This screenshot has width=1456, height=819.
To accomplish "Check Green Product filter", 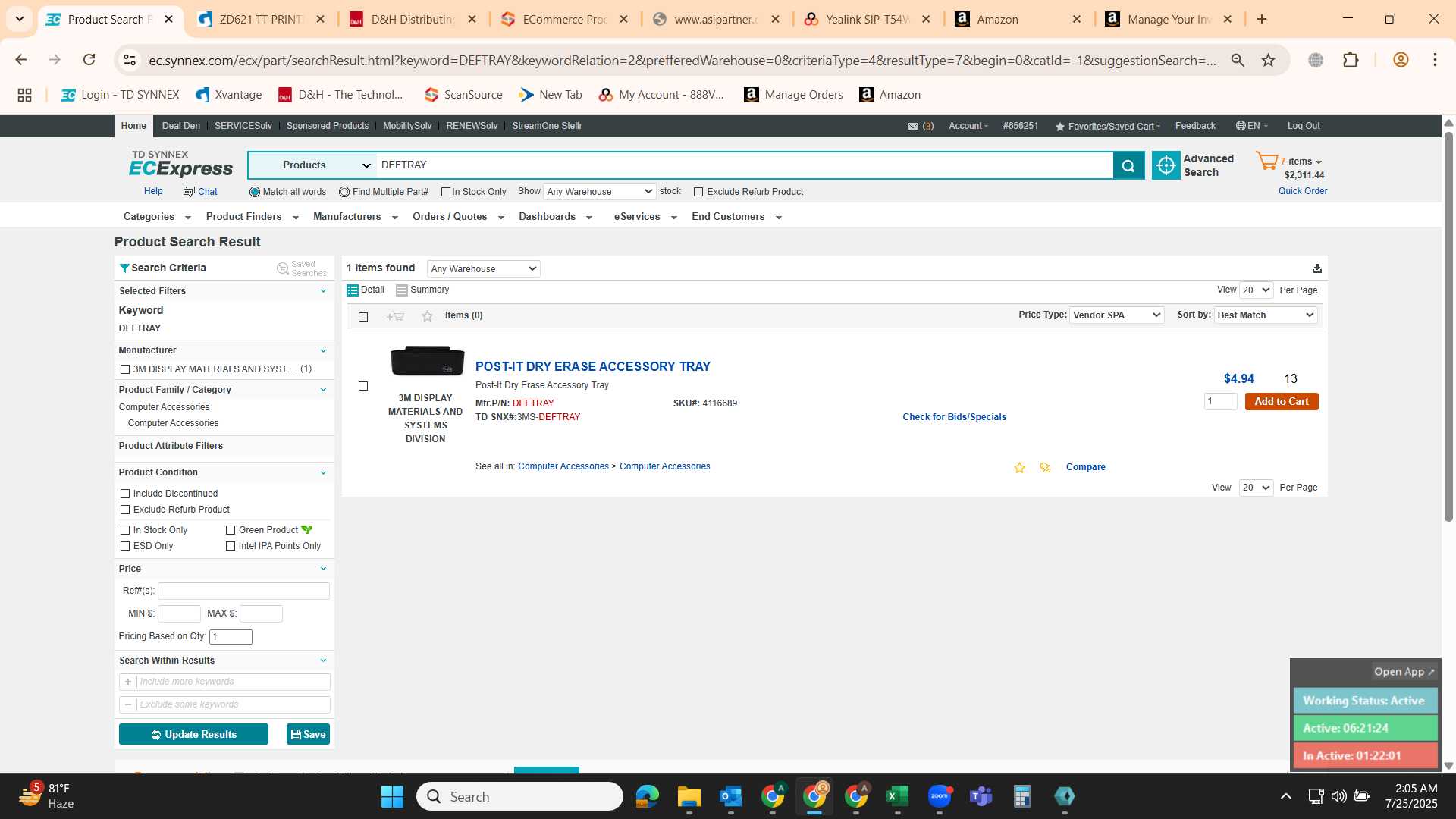I will coord(231,530).
